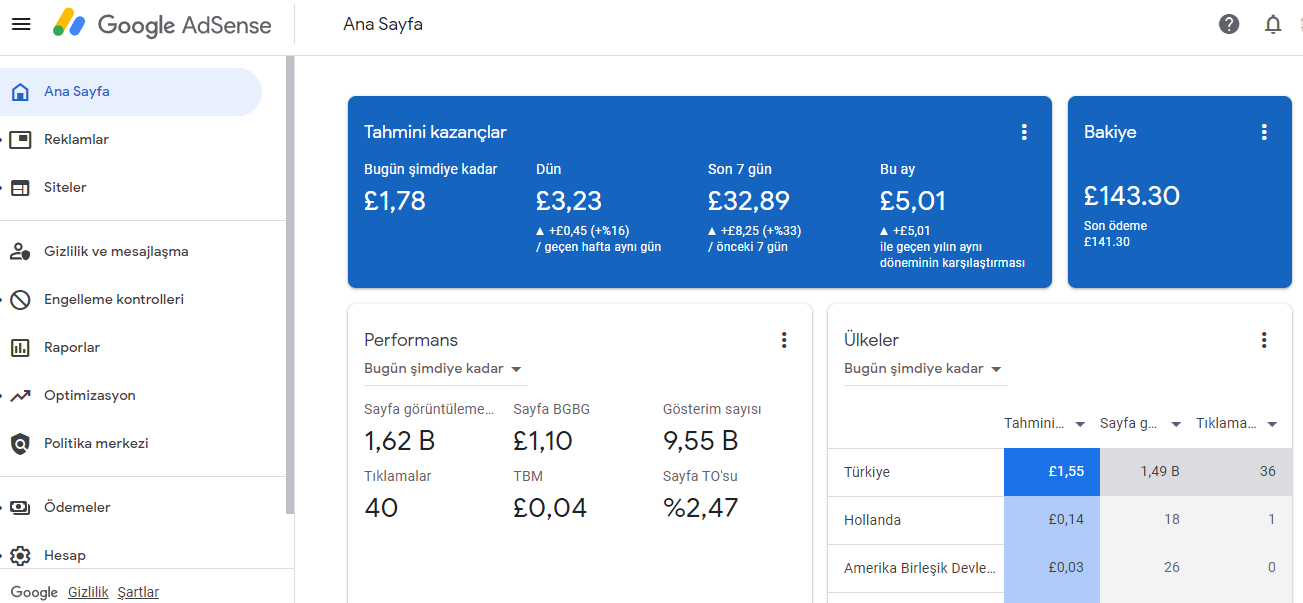Viewport: 1303px width, 603px height.
Task: Open the Tahmini column dropdown
Action: pos(1080,425)
